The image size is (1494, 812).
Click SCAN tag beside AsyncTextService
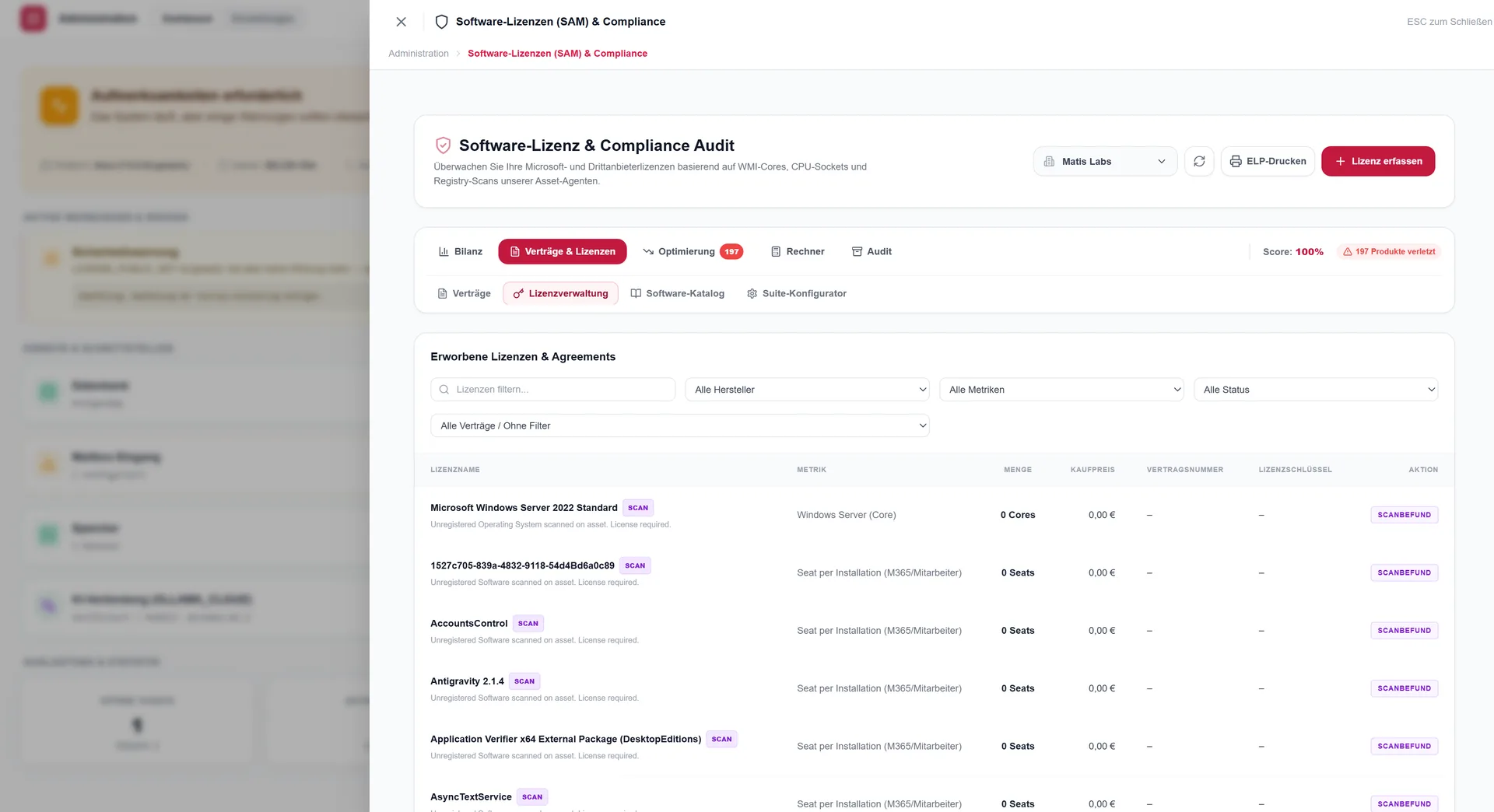(x=532, y=797)
